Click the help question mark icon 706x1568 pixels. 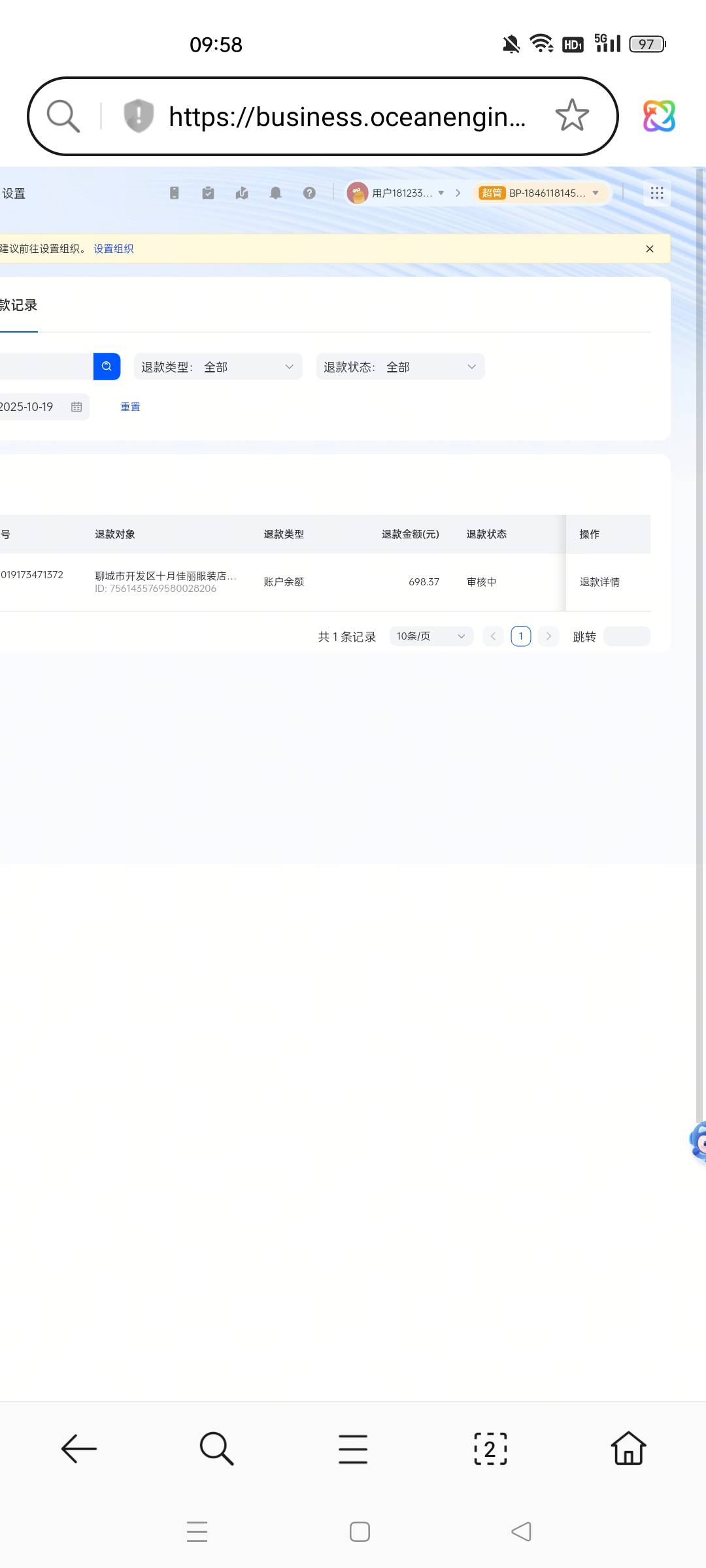pyautogui.click(x=309, y=193)
